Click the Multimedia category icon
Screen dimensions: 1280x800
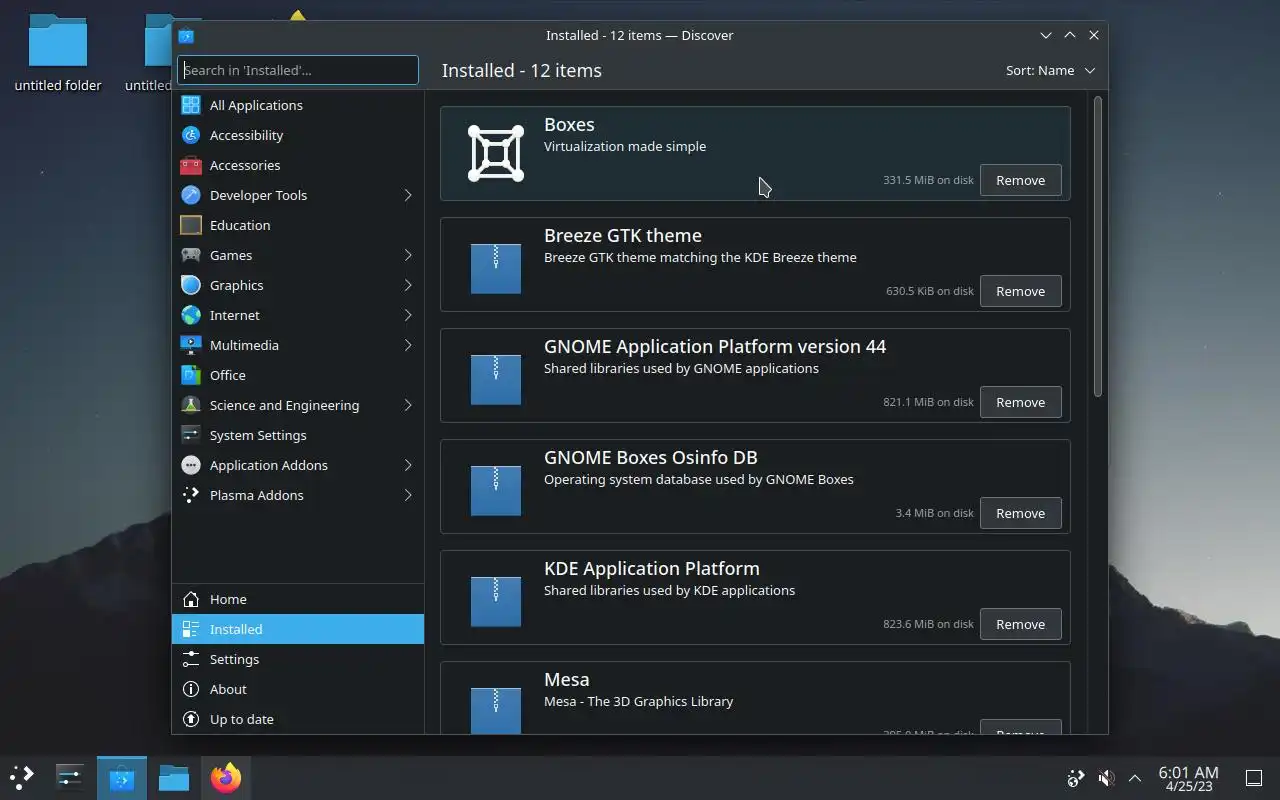(191, 345)
